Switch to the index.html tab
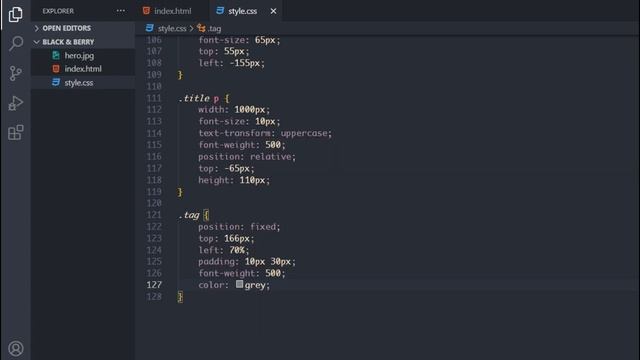The height and width of the screenshot is (360, 640). [x=172, y=11]
